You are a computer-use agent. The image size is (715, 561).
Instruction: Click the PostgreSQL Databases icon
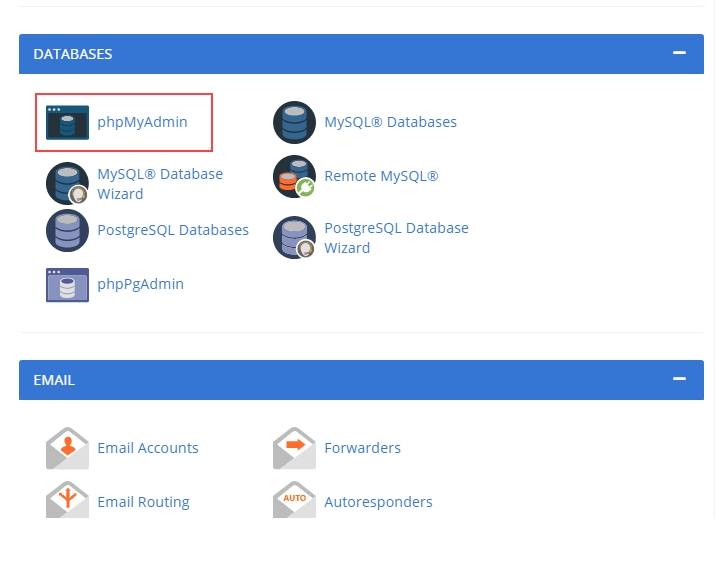pos(67,230)
